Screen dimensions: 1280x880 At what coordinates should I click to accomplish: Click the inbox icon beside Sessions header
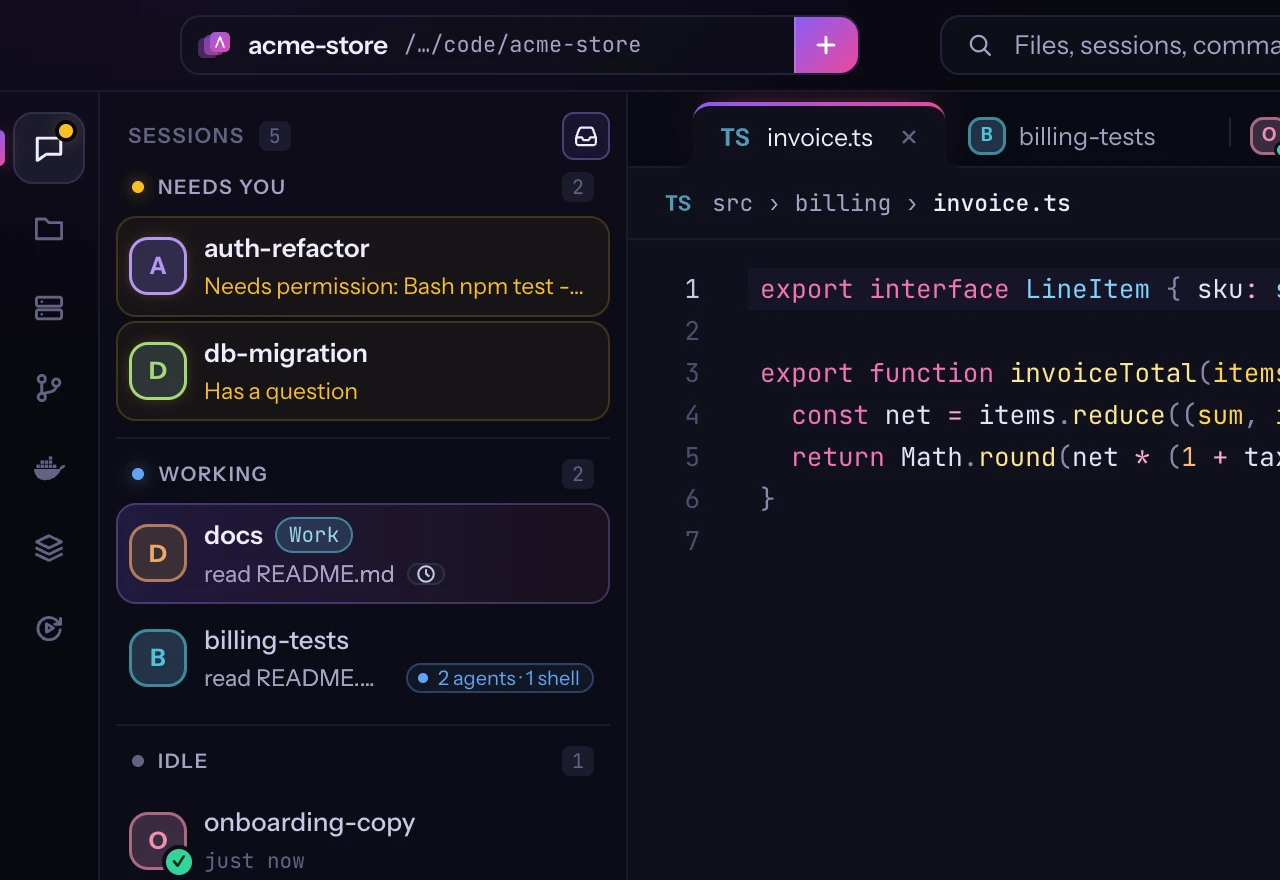point(586,136)
